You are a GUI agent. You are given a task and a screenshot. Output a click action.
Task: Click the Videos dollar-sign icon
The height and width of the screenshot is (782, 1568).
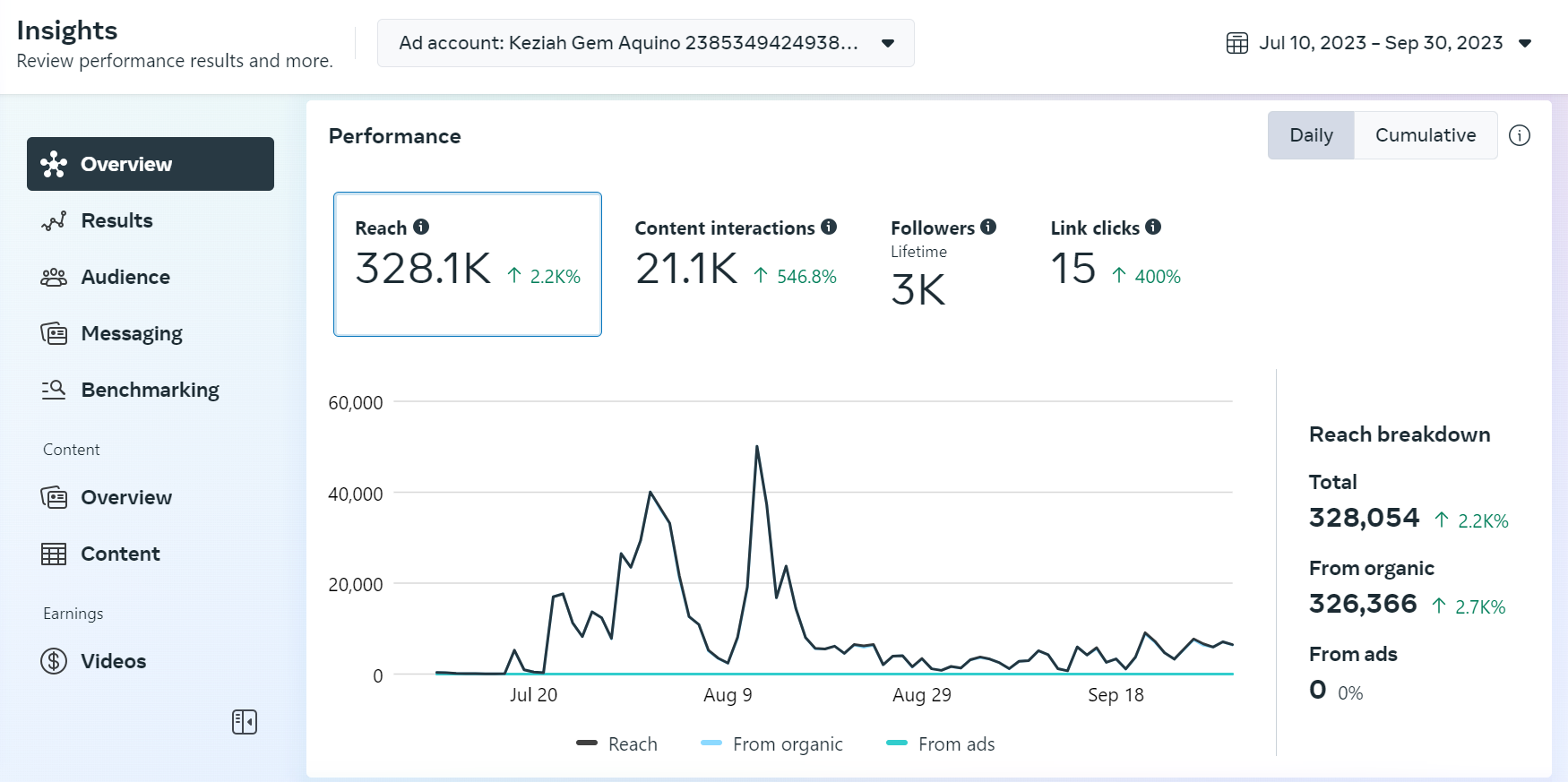coord(54,661)
